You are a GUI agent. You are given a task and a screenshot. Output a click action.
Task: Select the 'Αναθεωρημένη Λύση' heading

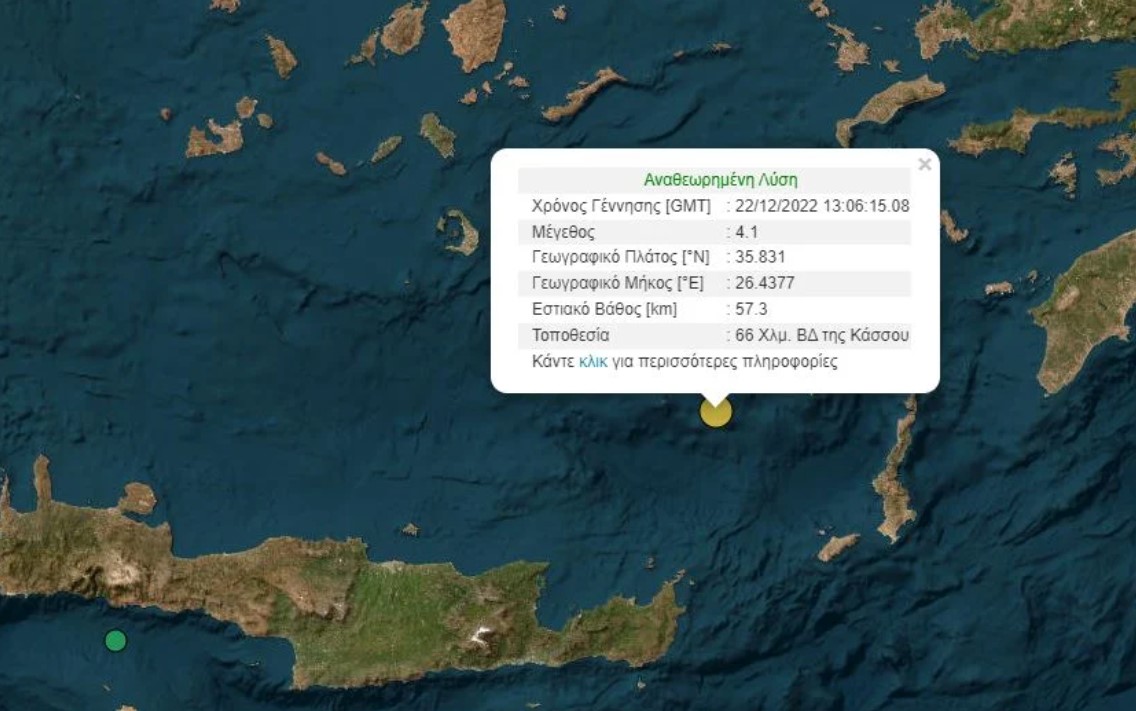pos(720,179)
